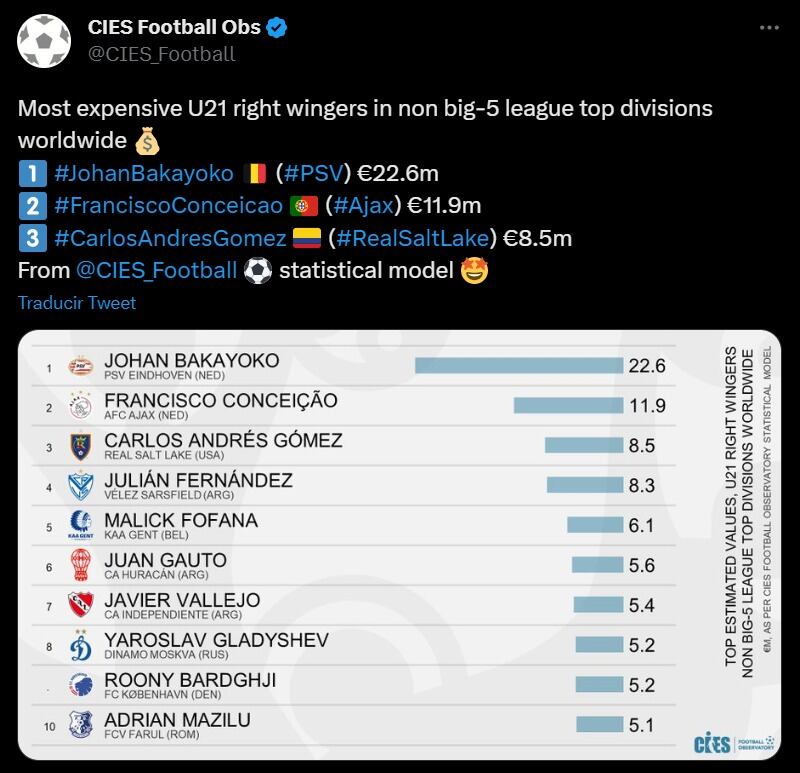Click the AFC Ajax club crest
The height and width of the screenshot is (773, 800).
click(x=80, y=407)
